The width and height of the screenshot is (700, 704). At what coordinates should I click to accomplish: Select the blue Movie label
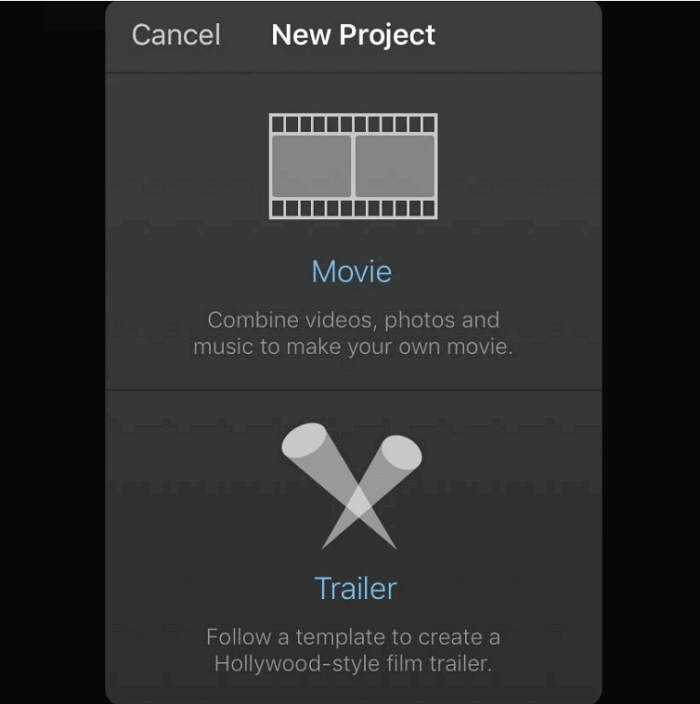pos(352,272)
